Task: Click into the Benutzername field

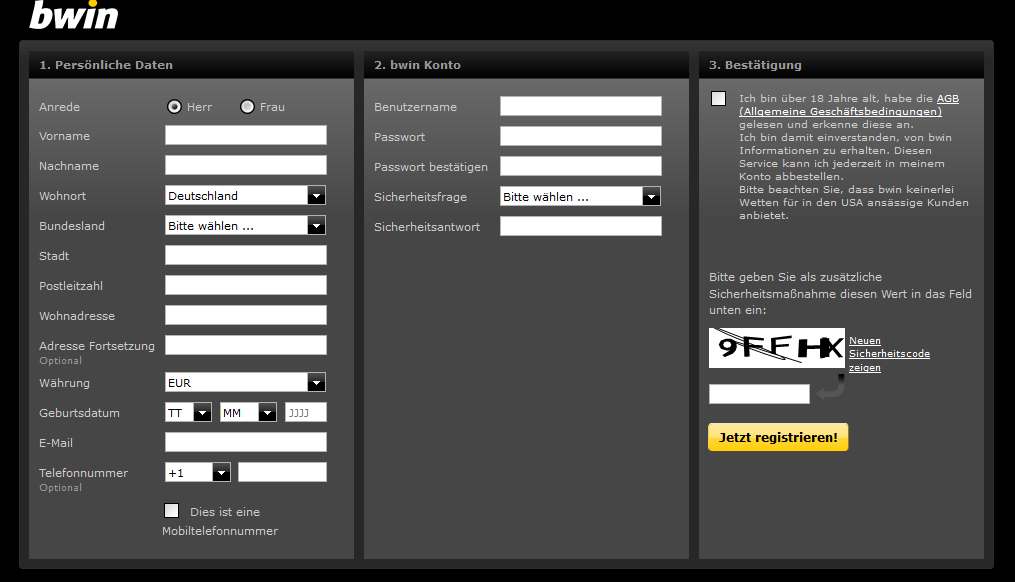Action: tap(581, 106)
